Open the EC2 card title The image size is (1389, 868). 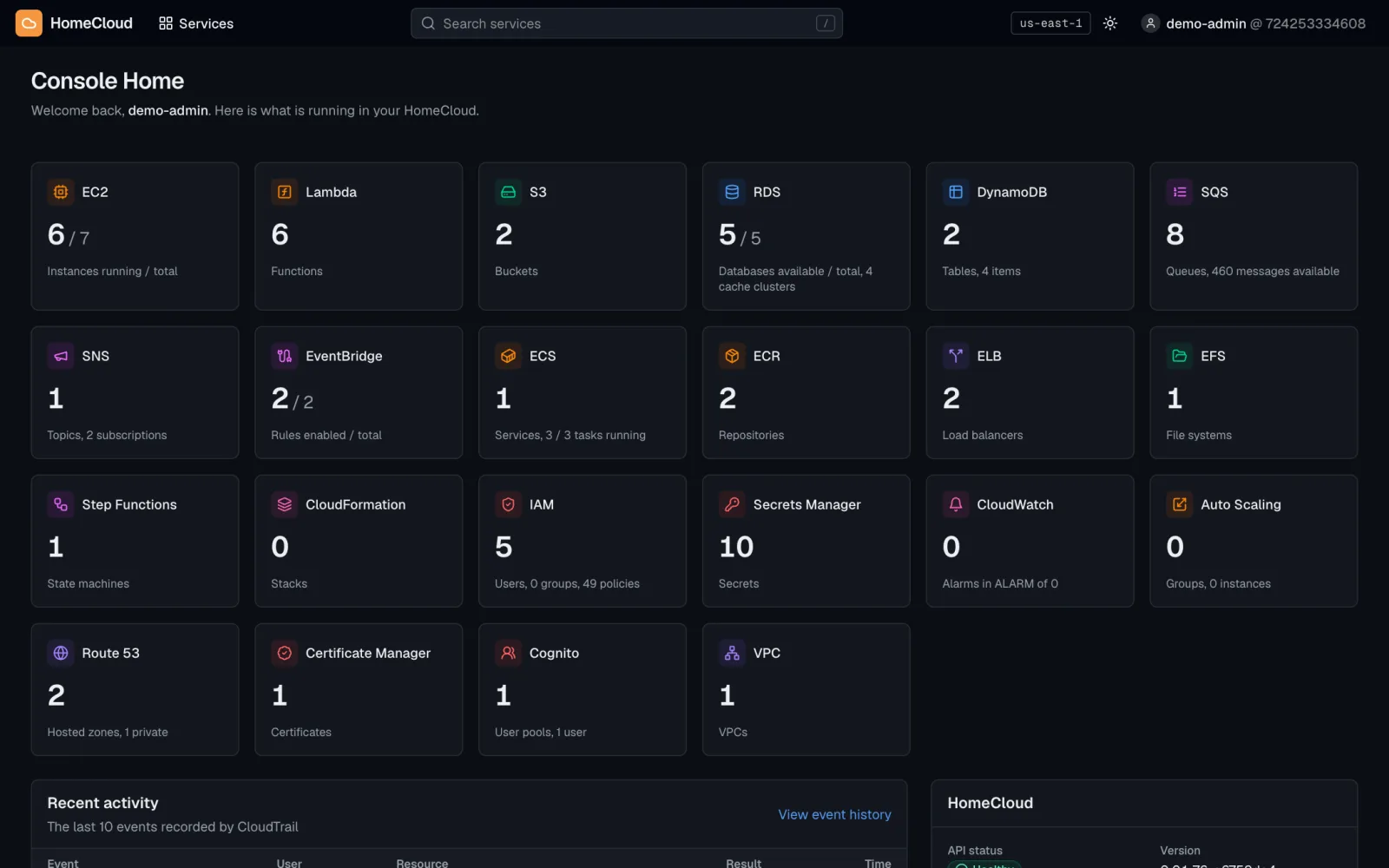click(x=95, y=192)
